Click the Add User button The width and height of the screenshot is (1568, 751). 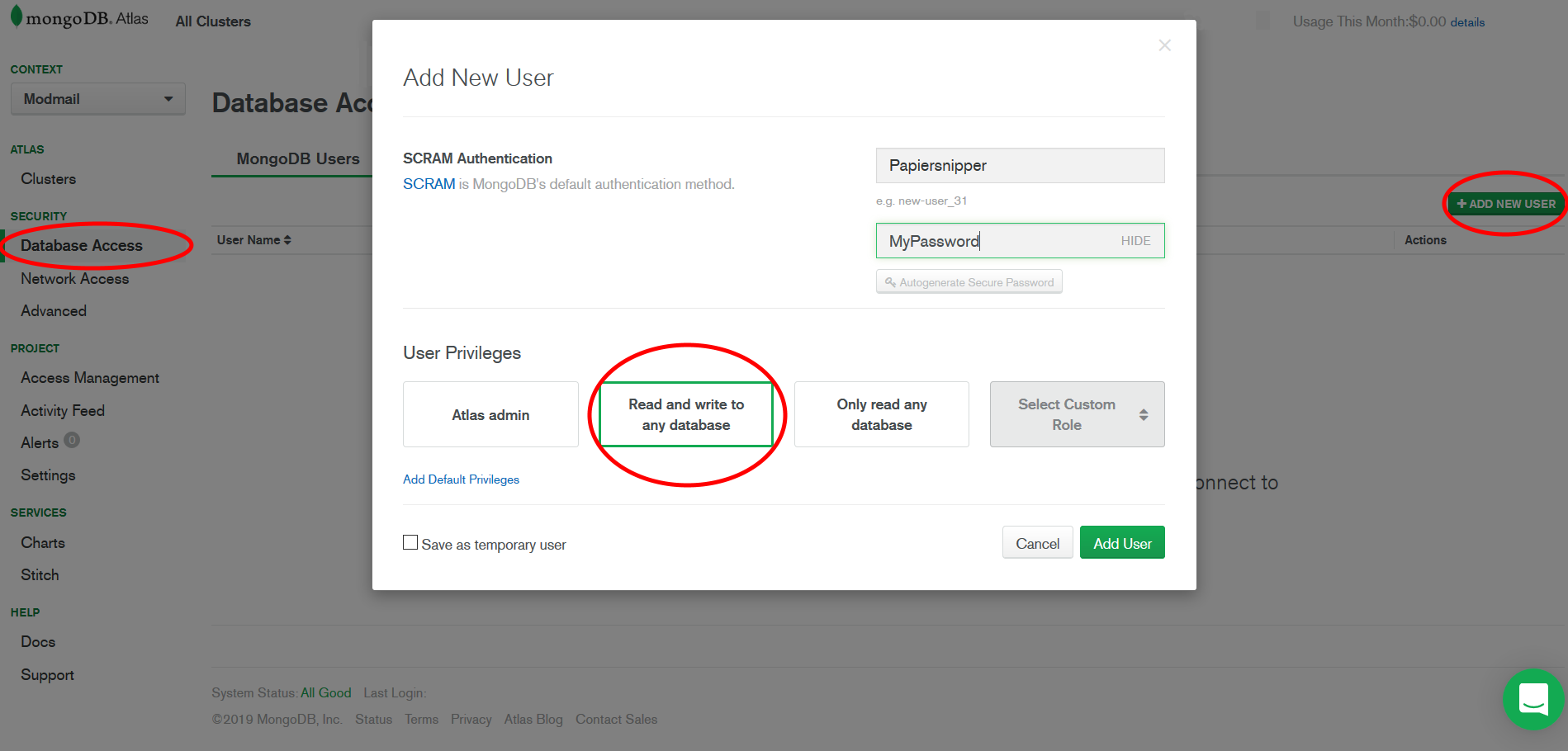pyautogui.click(x=1122, y=542)
